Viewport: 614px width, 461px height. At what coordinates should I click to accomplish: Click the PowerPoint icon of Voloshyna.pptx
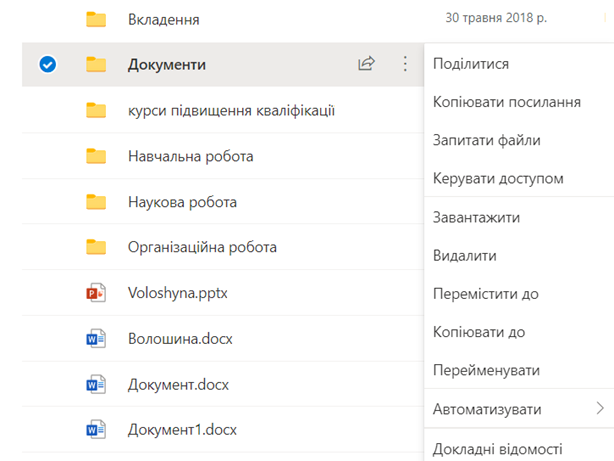click(96, 293)
